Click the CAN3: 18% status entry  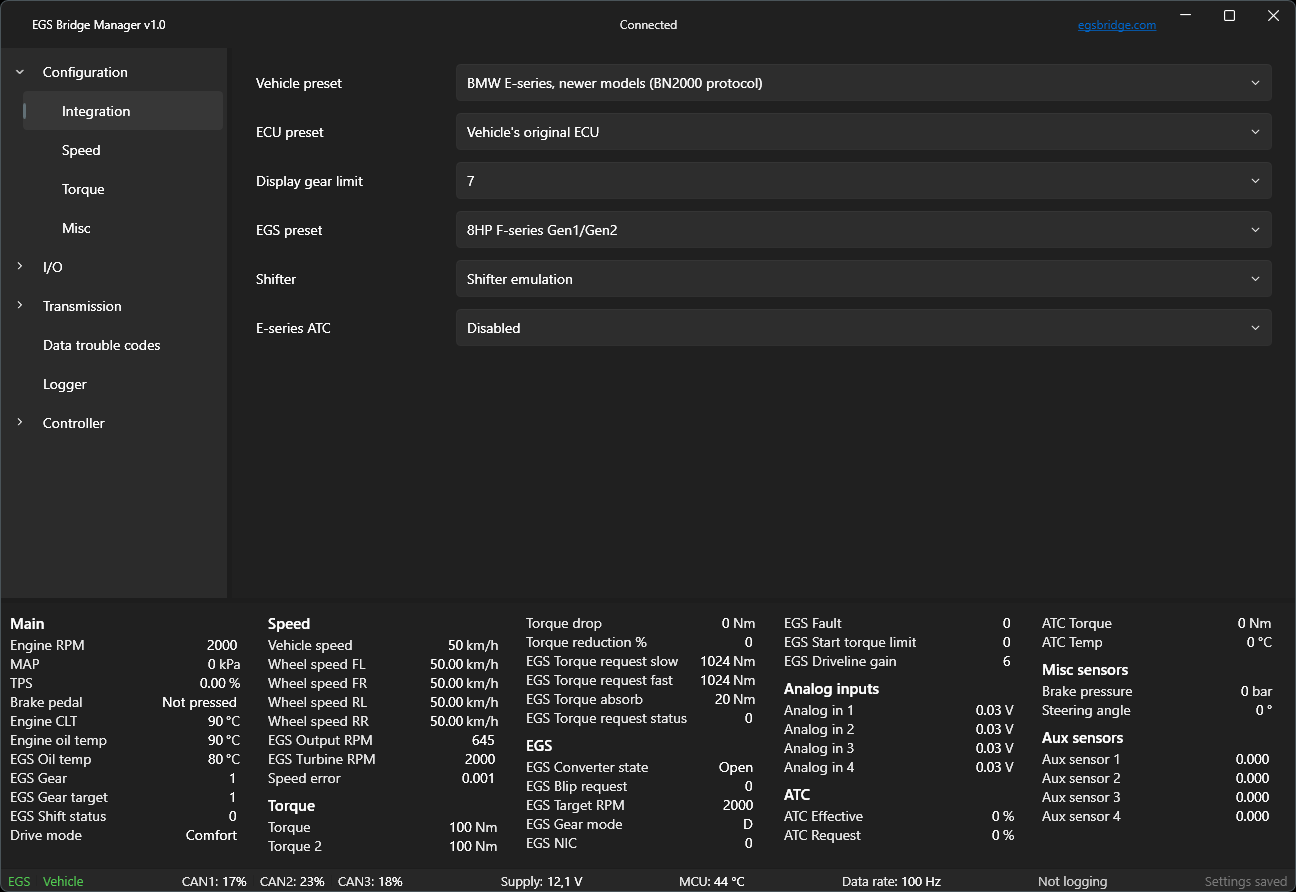click(x=370, y=881)
